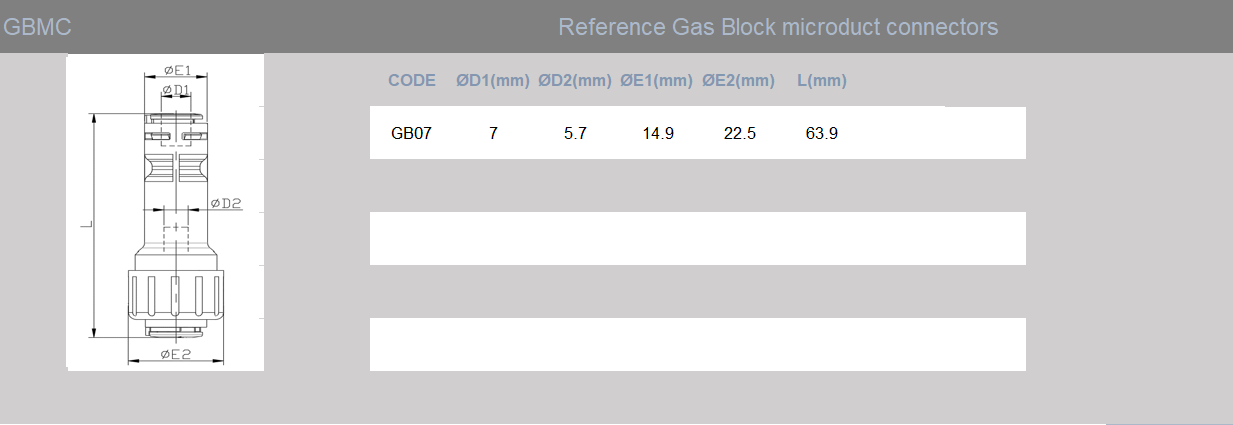The width and height of the screenshot is (1233, 425).
Task: Click the ØE1 value 14.9 cell
Action: pyautogui.click(x=658, y=133)
